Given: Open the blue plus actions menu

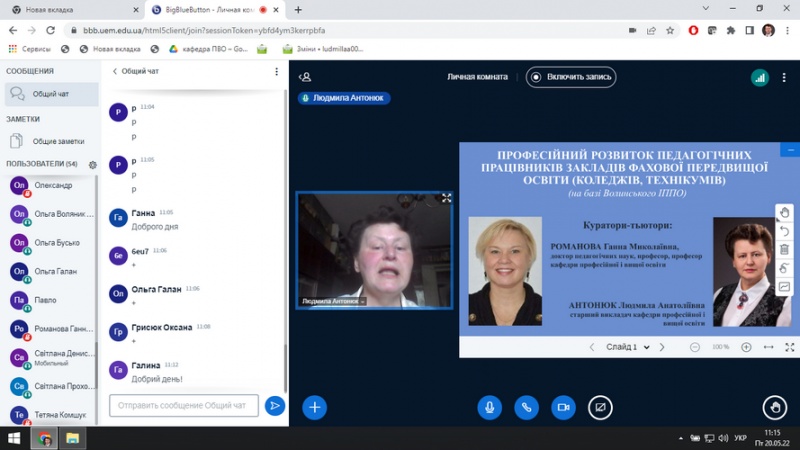Looking at the screenshot, I should tap(314, 407).
